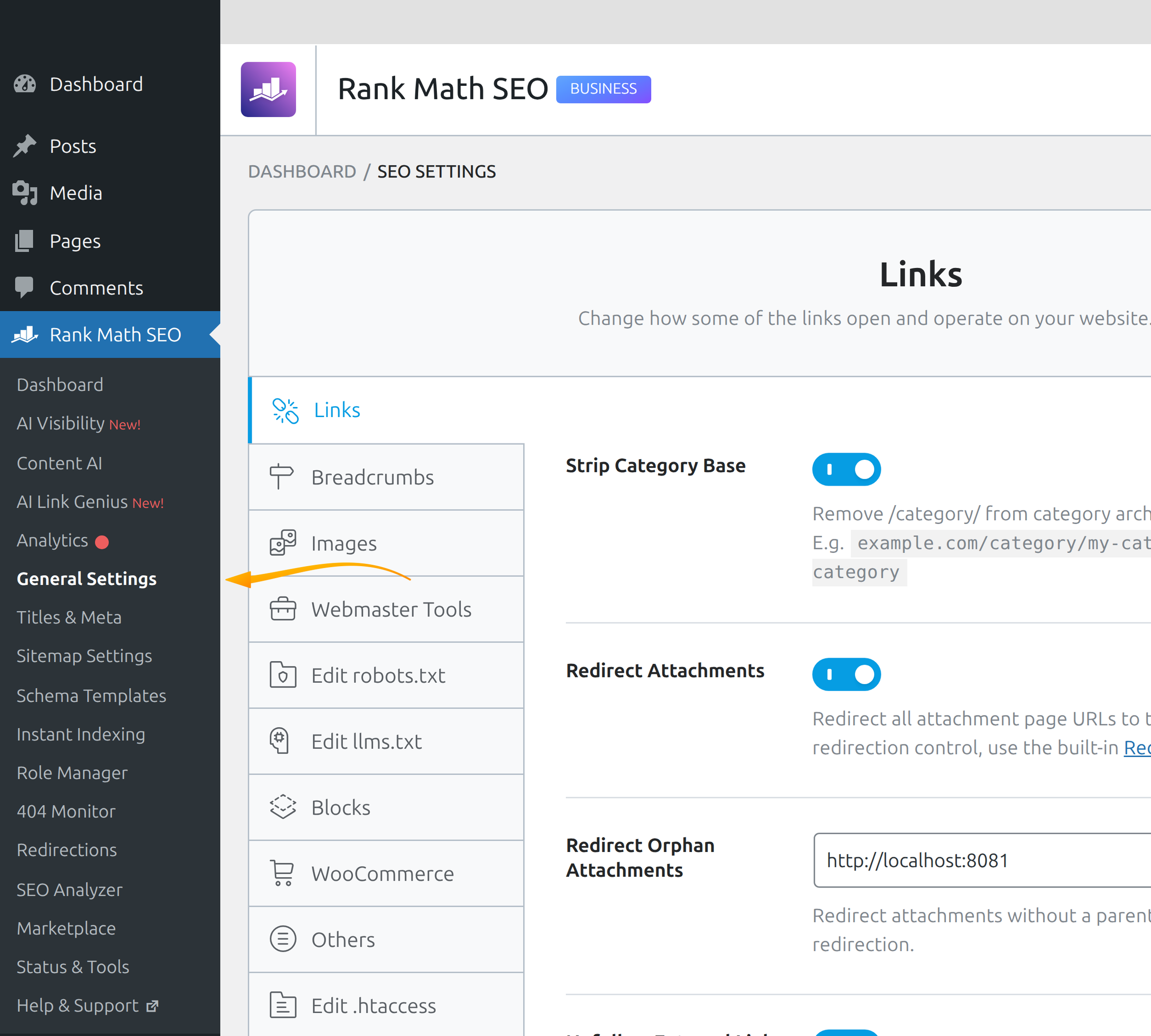Open Schema Templates submenu item
Screen dimensions: 1151x1036
[91, 696]
